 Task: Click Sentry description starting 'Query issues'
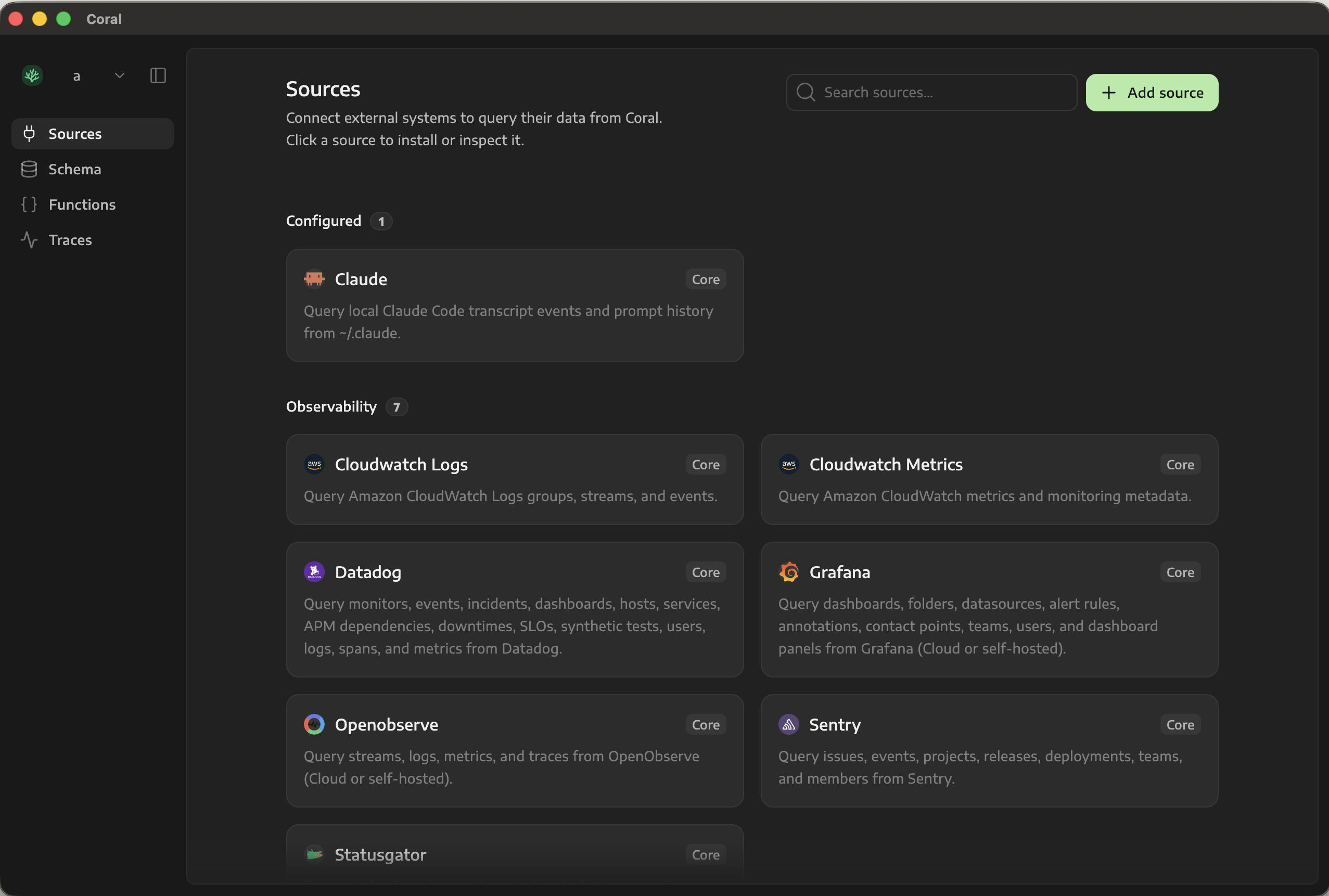coord(980,767)
